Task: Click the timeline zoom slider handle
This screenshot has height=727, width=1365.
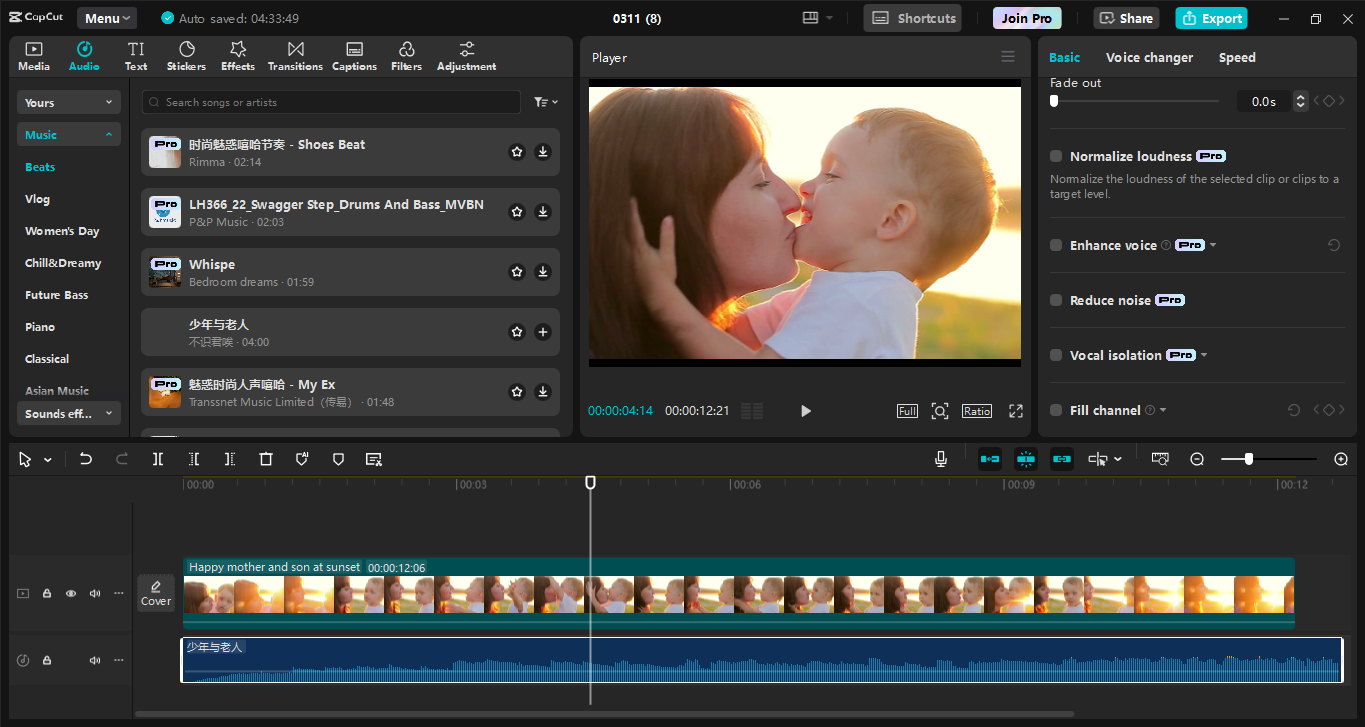Action: tap(1249, 459)
